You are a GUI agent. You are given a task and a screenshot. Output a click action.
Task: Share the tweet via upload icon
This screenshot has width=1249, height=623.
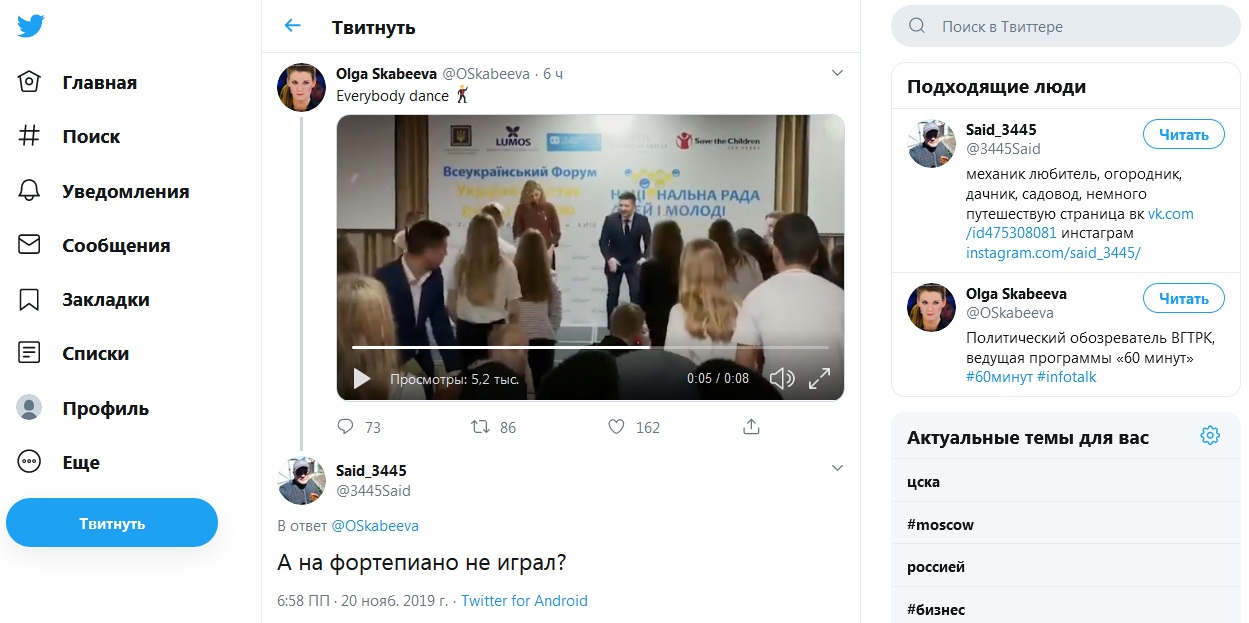click(x=751, y=427)
